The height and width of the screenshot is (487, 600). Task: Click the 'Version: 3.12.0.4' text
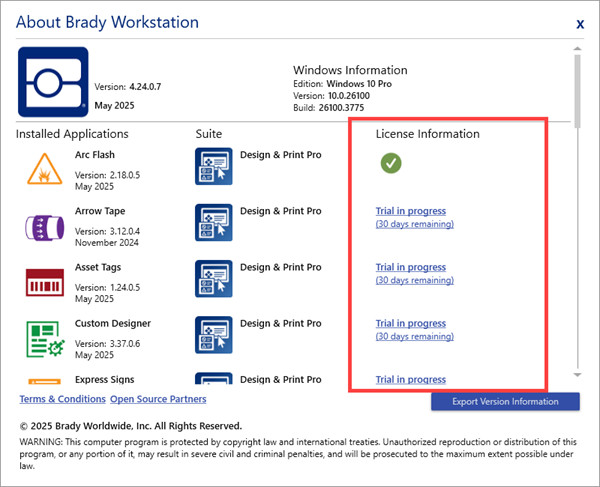(107, 231)
